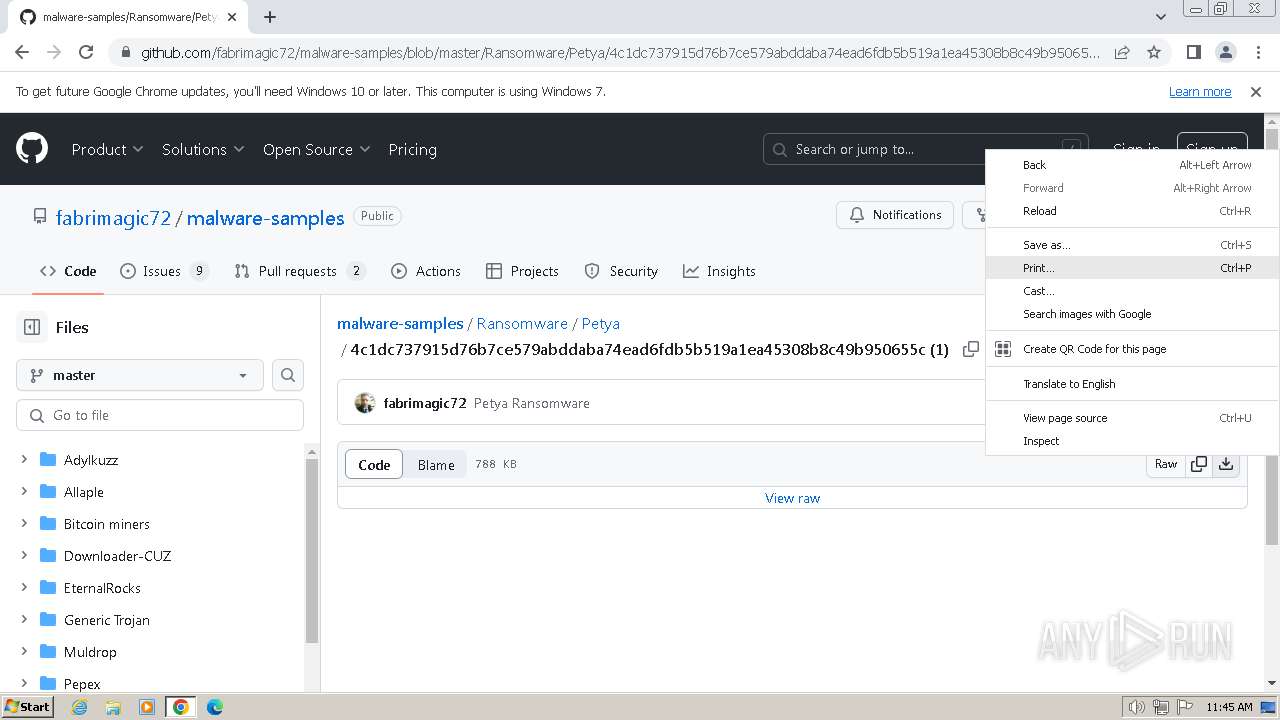The height and width of the screenshot is (720, 1280).
Task: Click the Raw button
Action: coord(1166,464)
